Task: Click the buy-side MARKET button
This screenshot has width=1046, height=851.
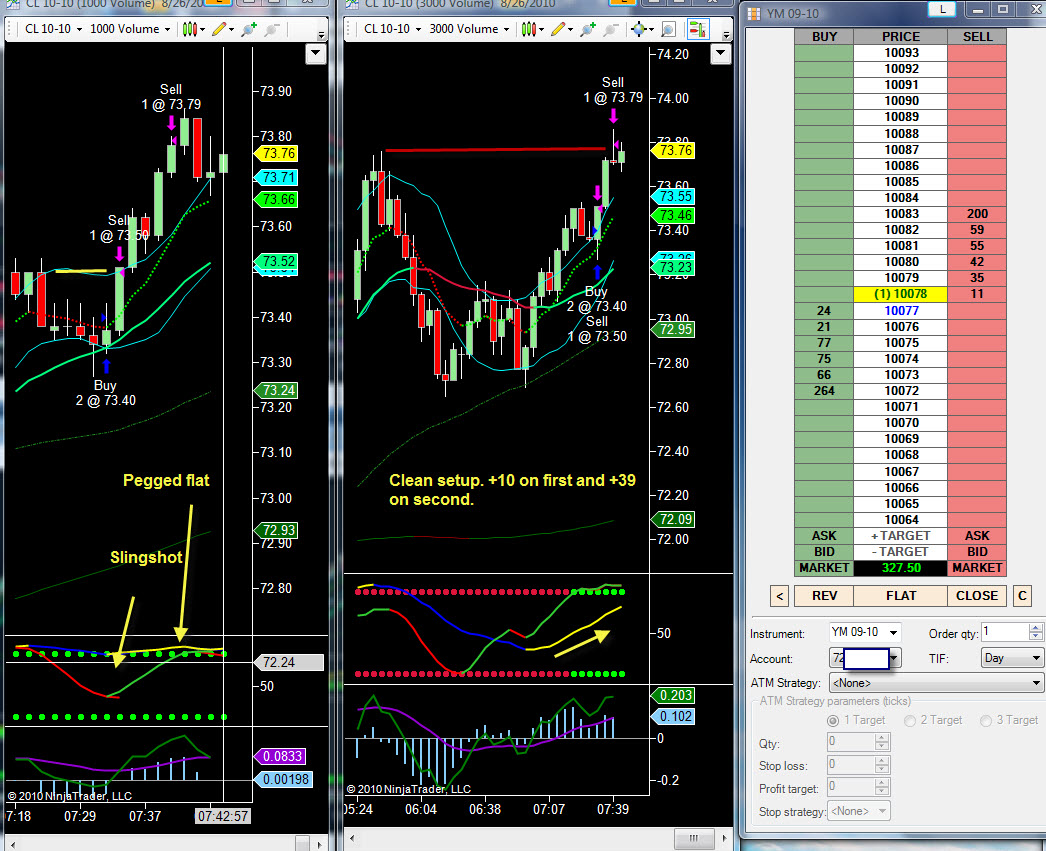Action: tap(824, 568)
